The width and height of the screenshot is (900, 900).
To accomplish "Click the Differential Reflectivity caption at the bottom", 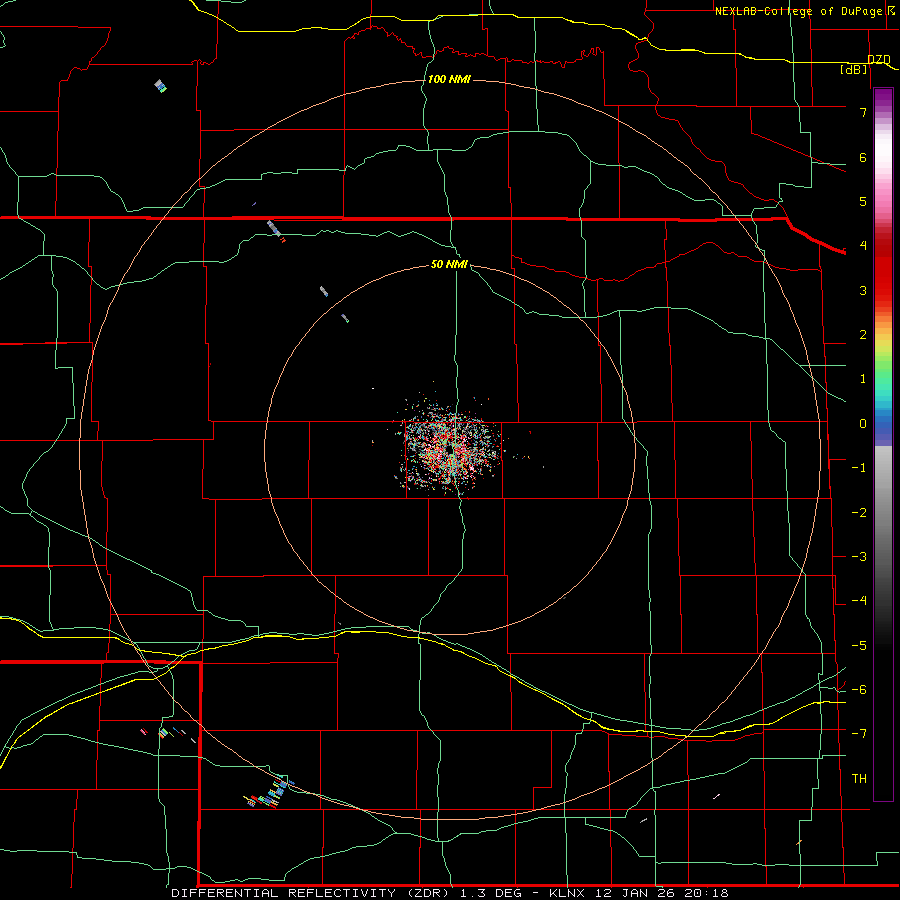I will coord(450,893).
